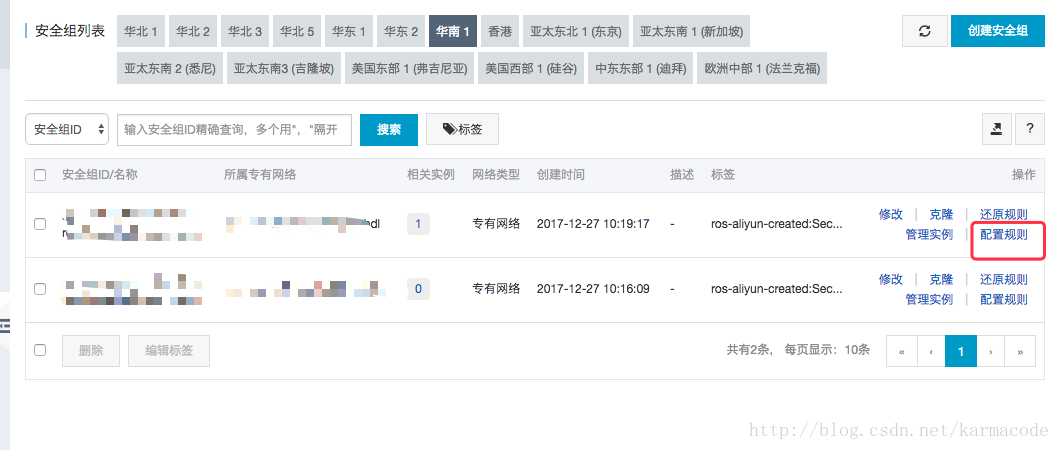
Task: Switch to 中东东部 1 (迪拜) region
Action: (641, 68)
